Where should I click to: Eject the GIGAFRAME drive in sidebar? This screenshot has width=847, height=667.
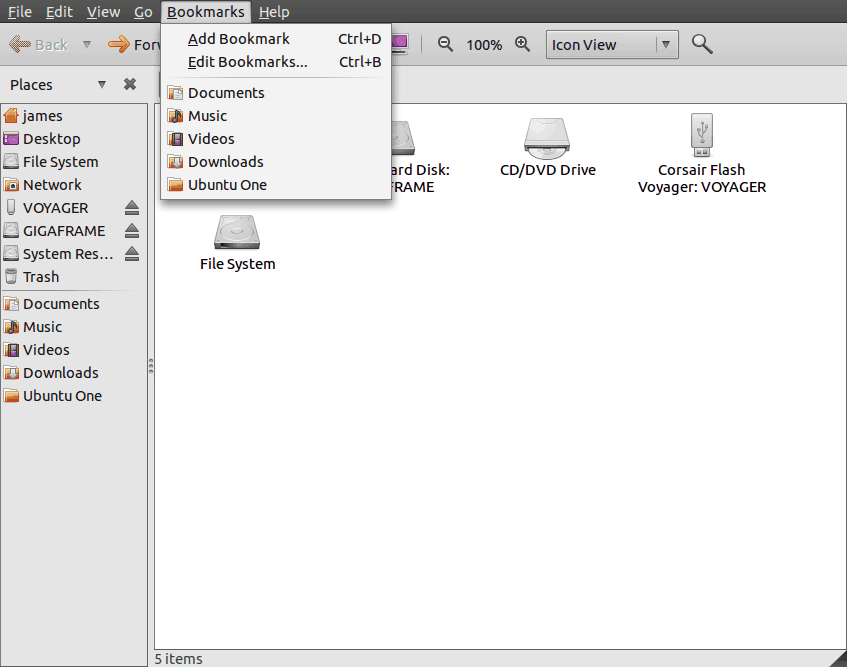tap(131, 231)
